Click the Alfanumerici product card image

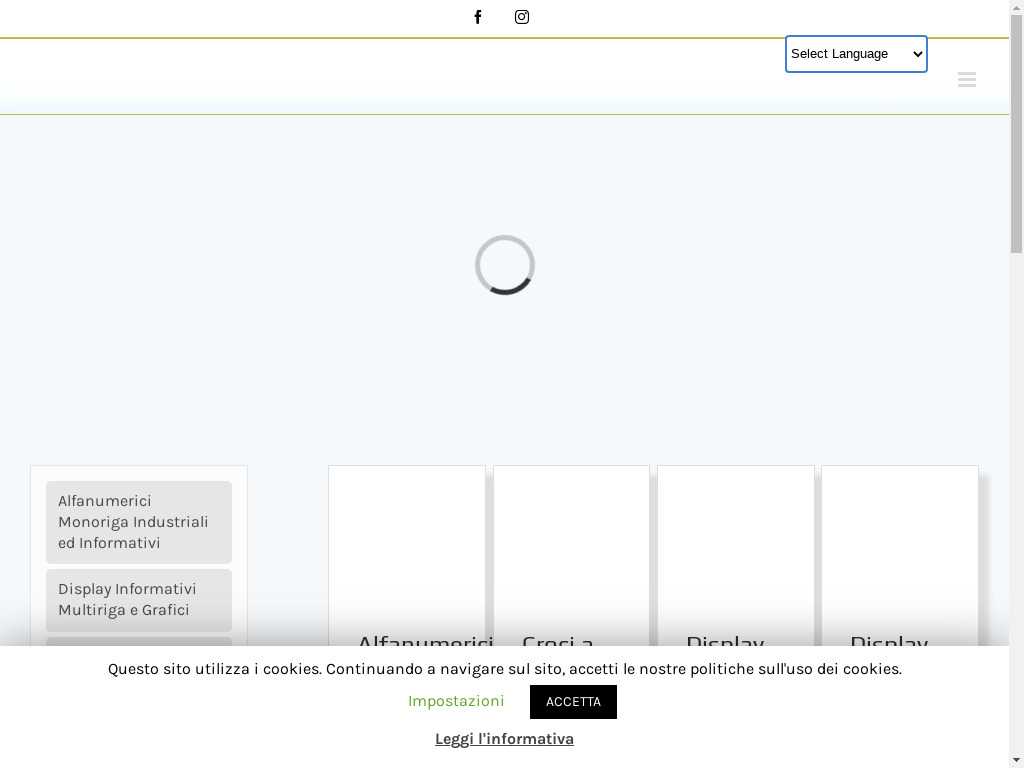(x=407, y=540)
